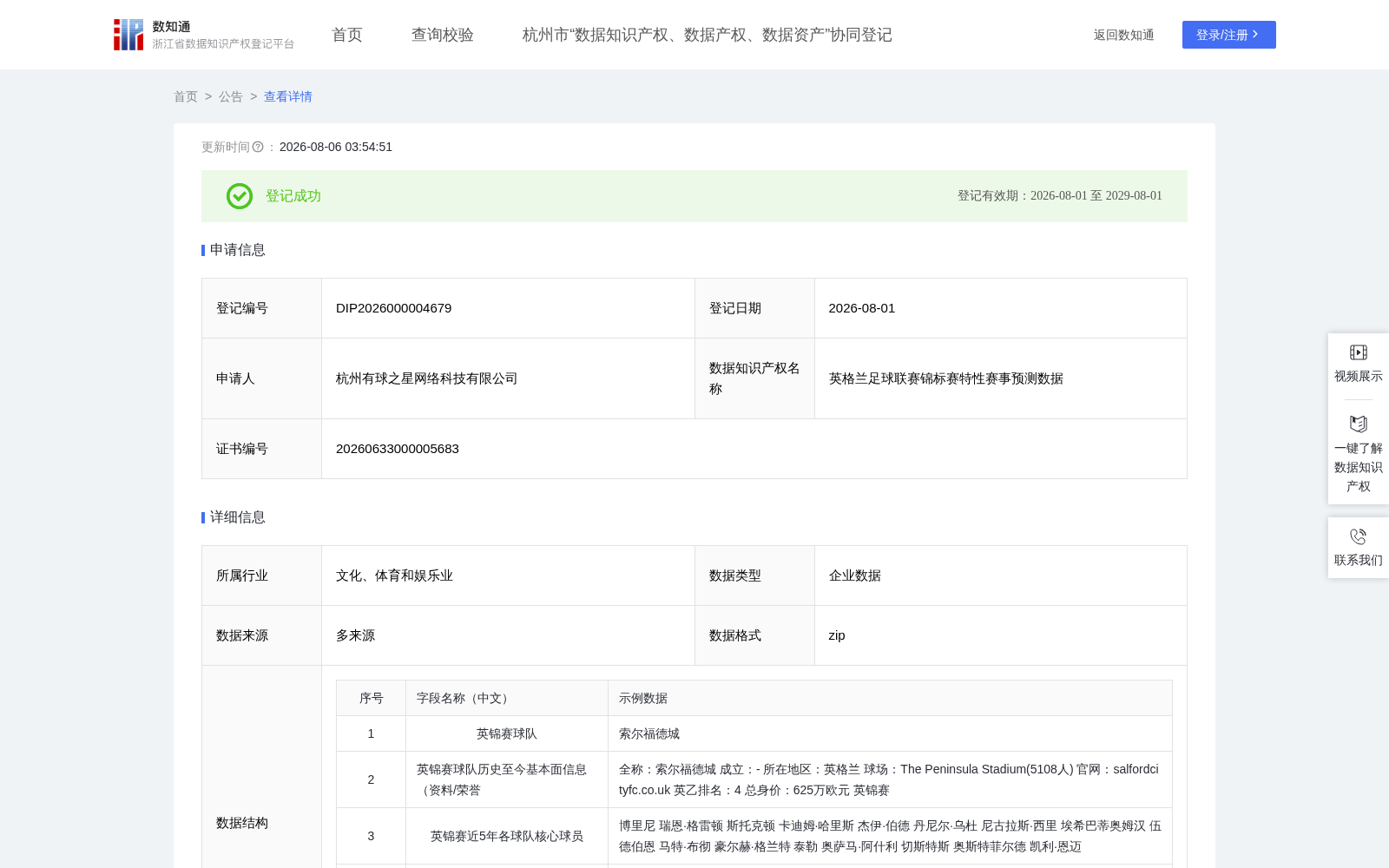The height and width of the screenshot is (868, 1389).
Task: Click the 登记日期 value 2026-08-01
Action: point(862,308)
